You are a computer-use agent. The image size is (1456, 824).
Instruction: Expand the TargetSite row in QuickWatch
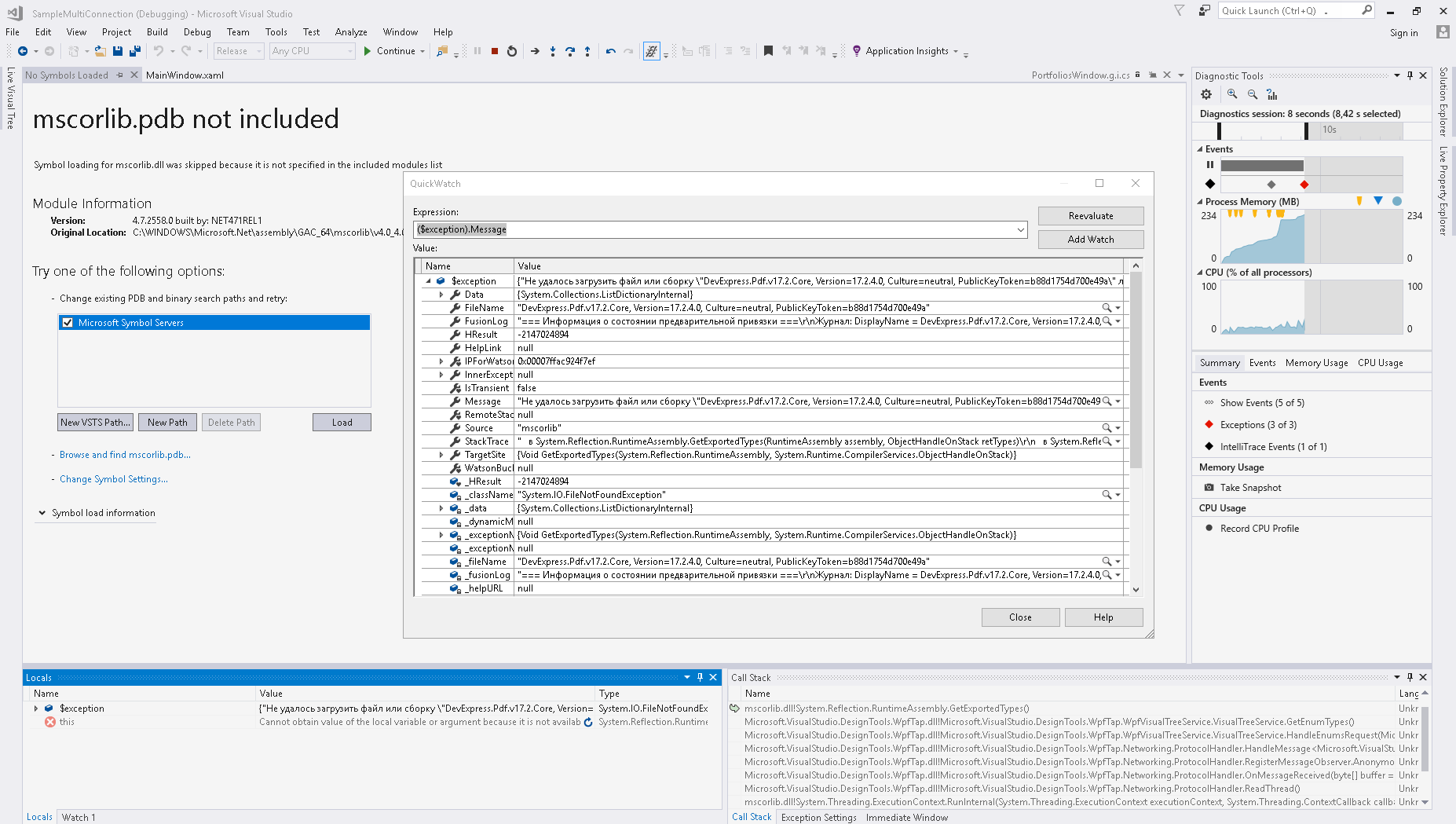pyautogui.click(x=441, y=455)
